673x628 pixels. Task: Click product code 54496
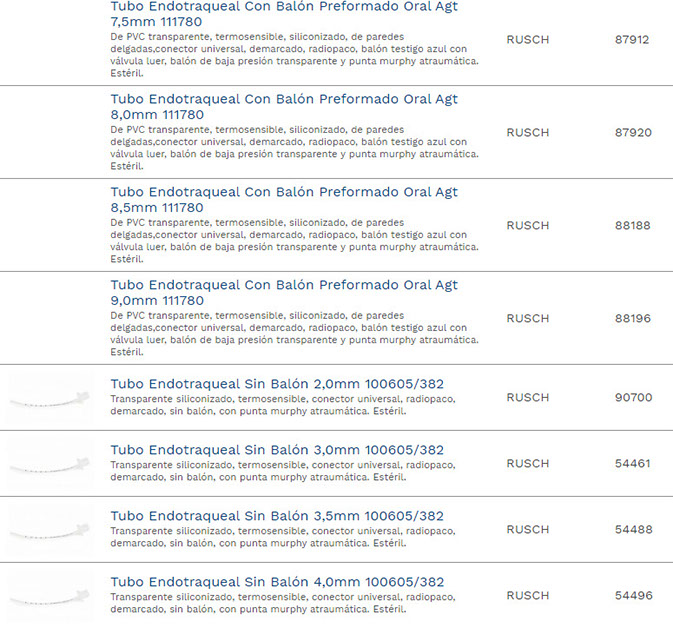[633, 596]
